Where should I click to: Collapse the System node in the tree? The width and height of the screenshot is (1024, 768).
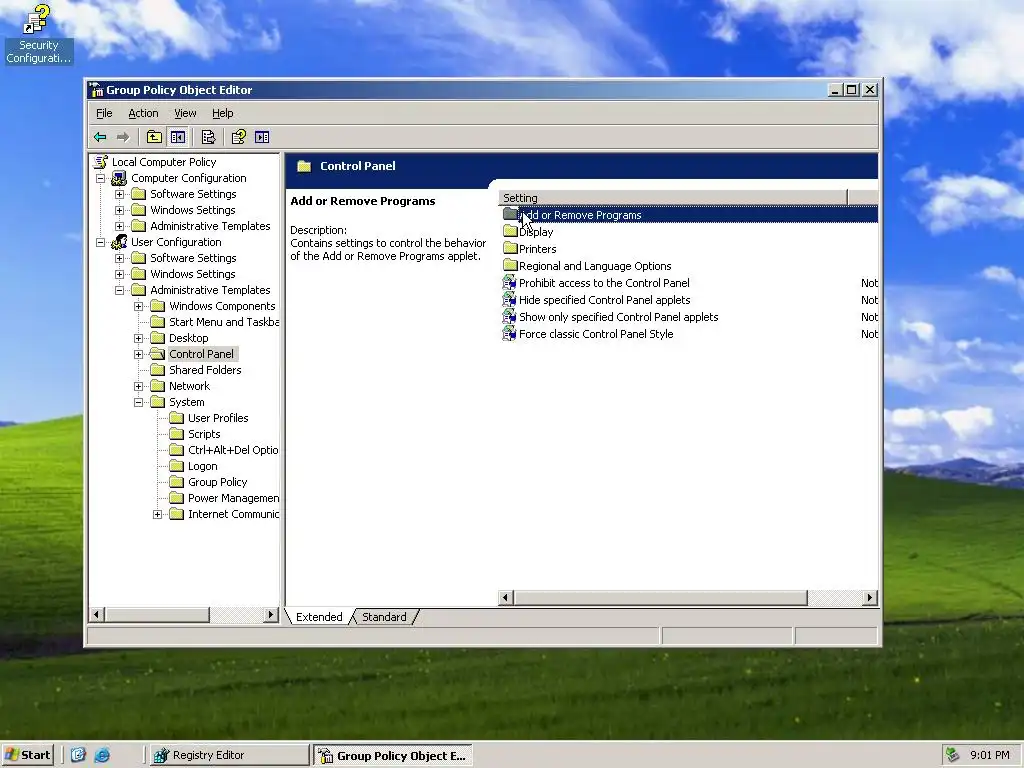point(138,402)
